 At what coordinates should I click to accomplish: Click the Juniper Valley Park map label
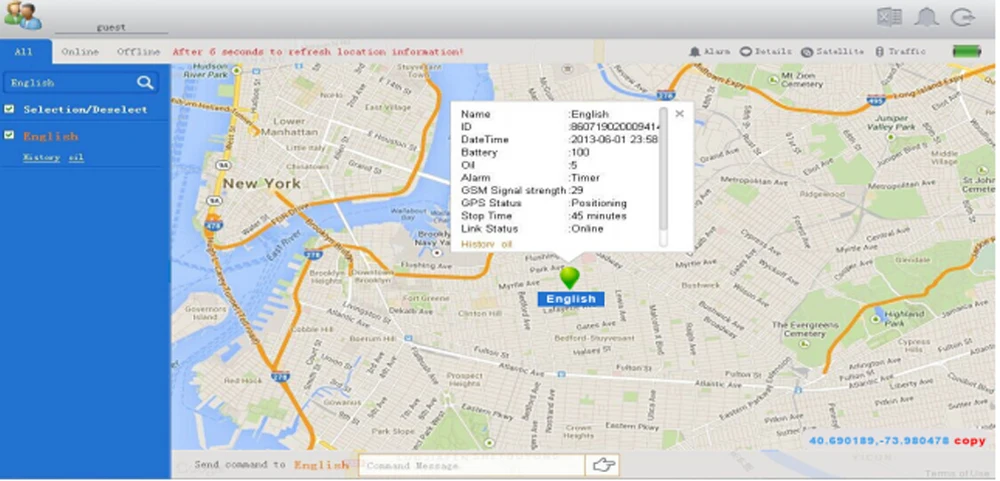891,122
